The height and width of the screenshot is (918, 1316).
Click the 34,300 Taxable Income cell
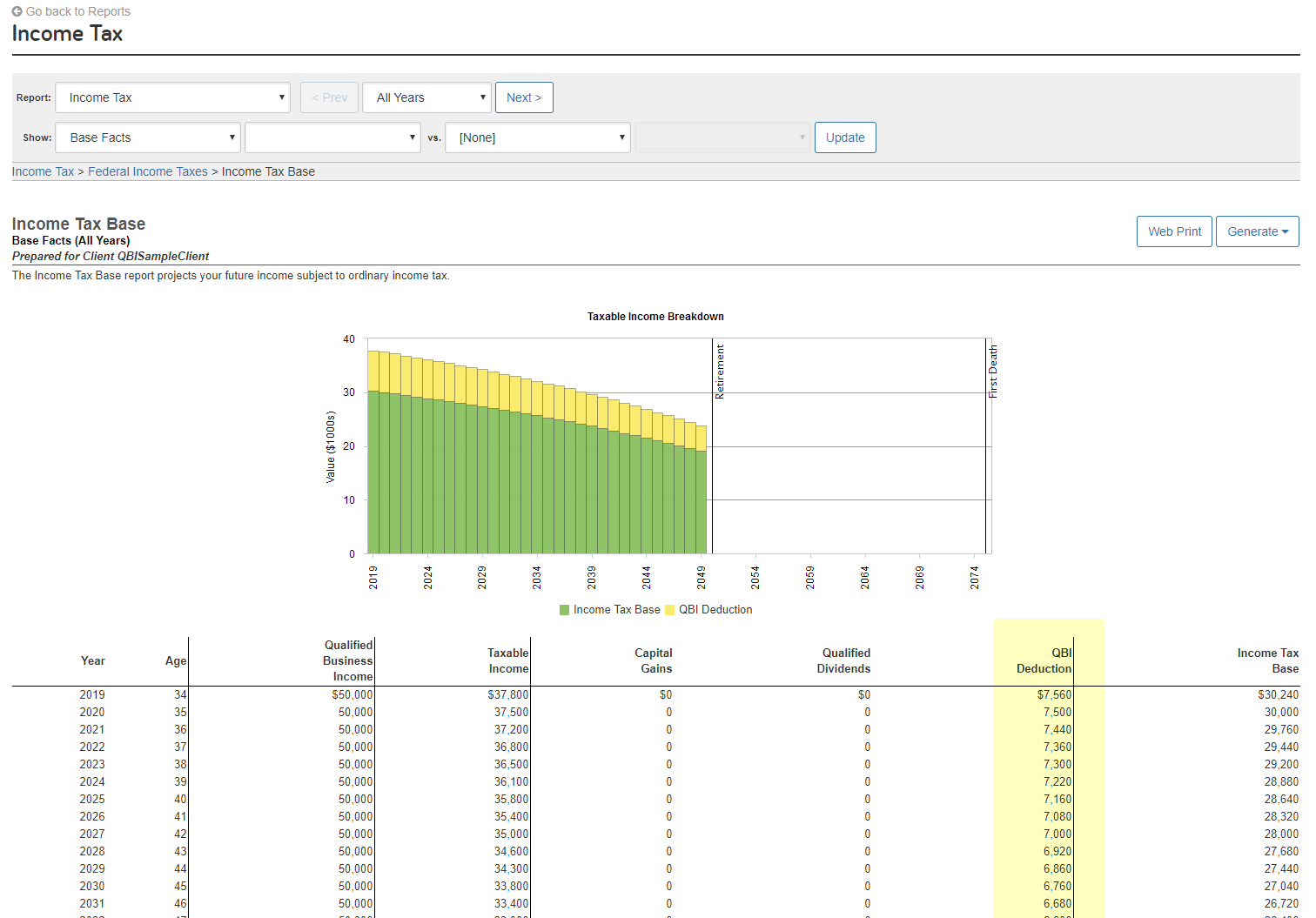pos(512,868)
